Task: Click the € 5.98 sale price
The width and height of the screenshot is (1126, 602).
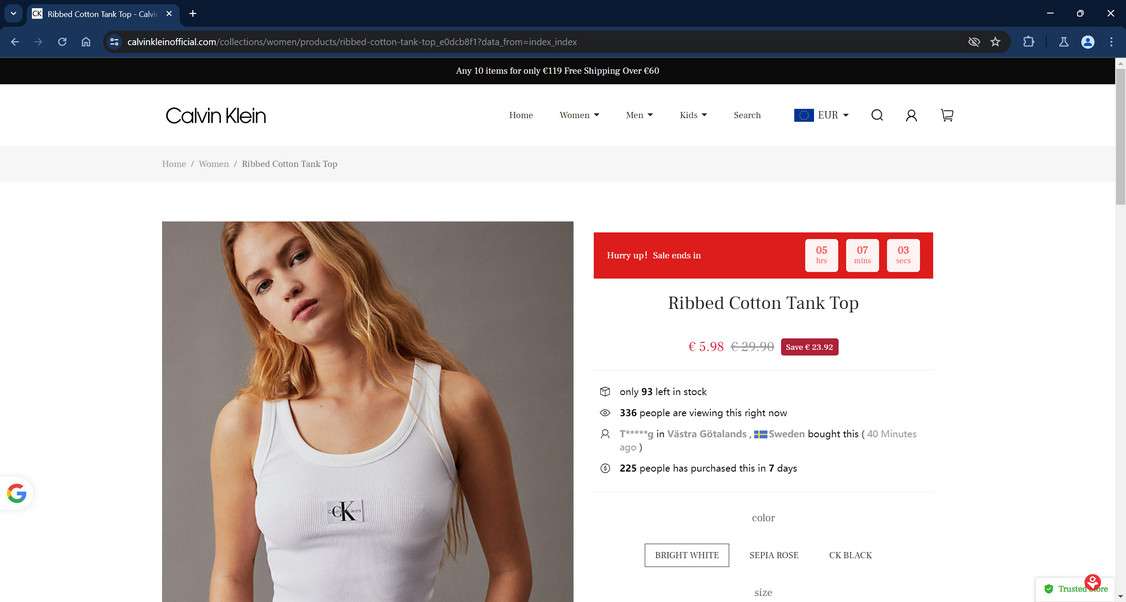Action: pyautogui.click(x=706, y=347)
